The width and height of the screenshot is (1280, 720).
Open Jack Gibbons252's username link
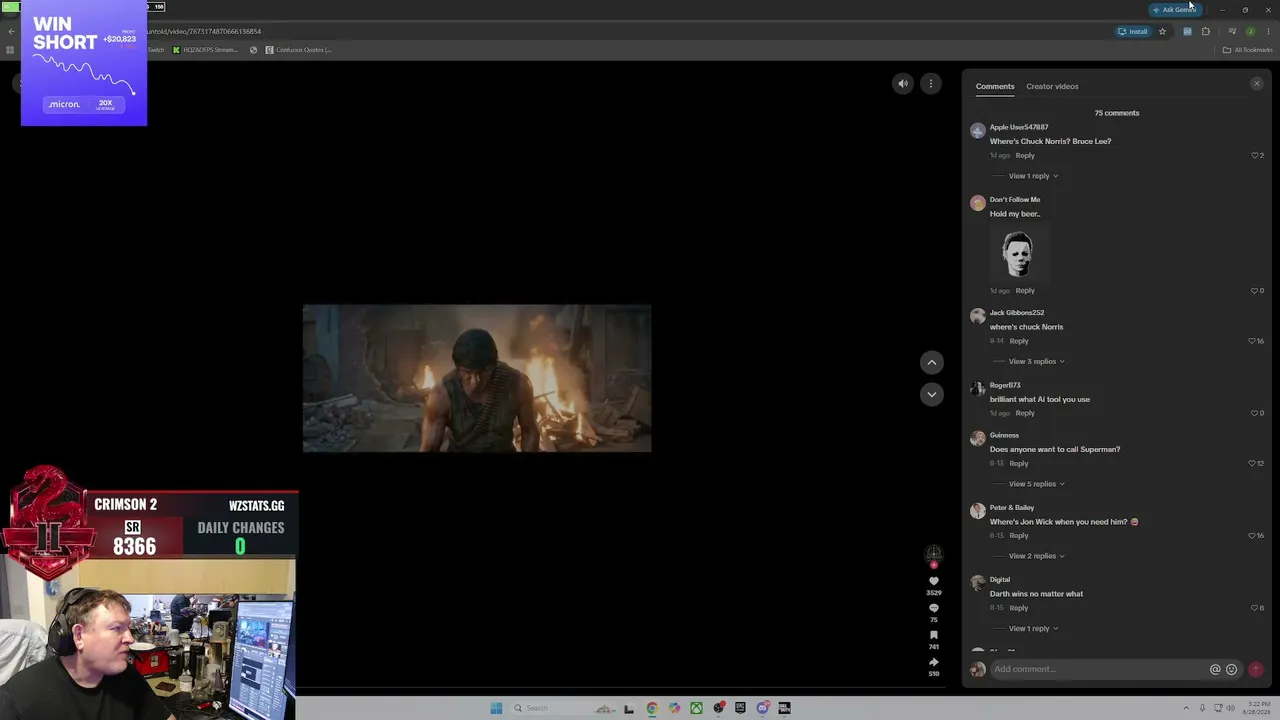click(1017, 313)
